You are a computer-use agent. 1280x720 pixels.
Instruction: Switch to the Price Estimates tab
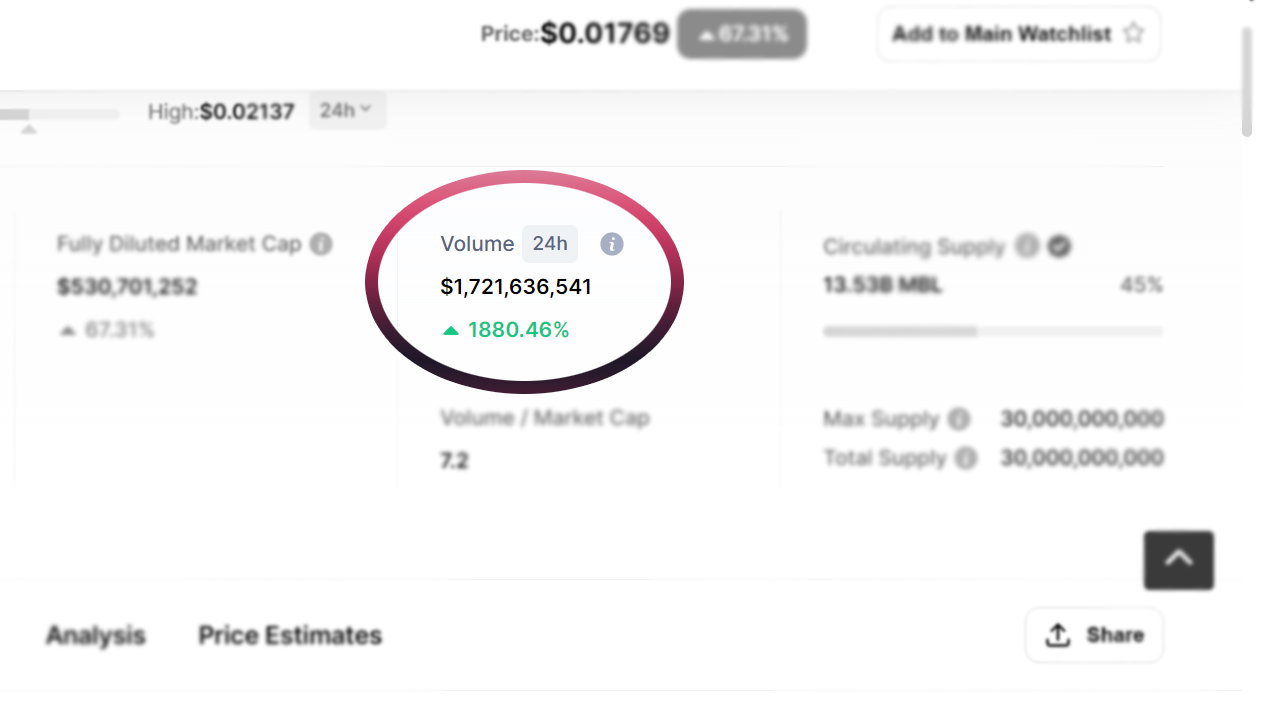coord(290,635)
